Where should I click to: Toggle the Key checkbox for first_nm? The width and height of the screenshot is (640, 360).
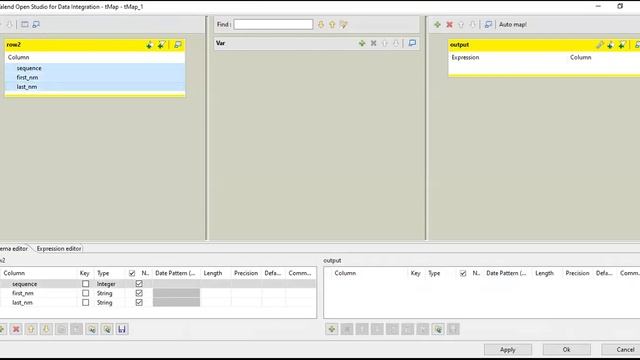point(85,293)
